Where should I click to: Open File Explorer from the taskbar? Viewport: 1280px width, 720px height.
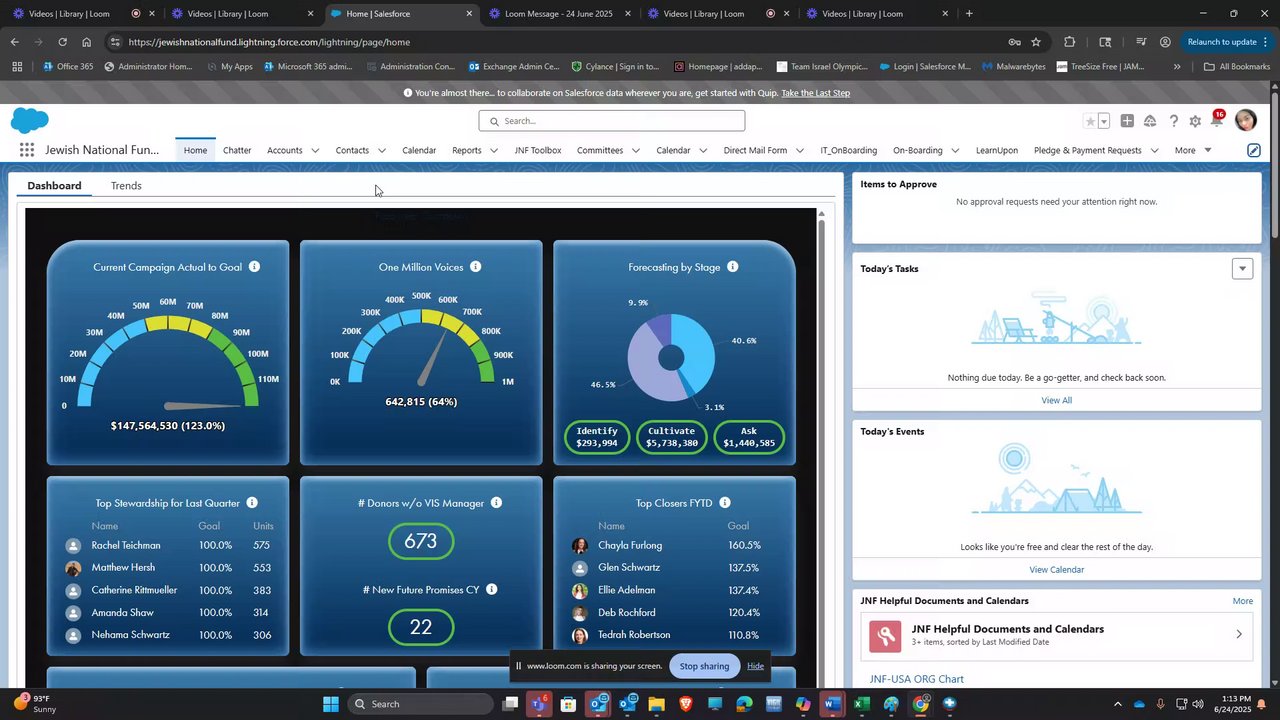pos(656,704)
